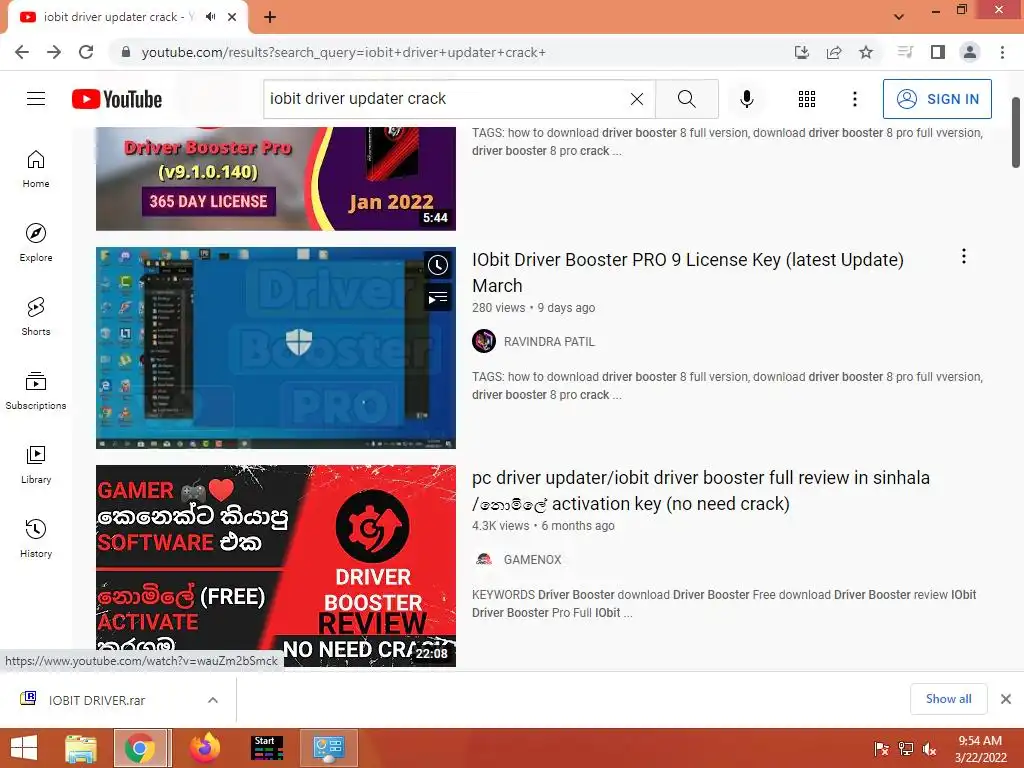Expand IOBIT DRIVER.rar download options arrow
Screen dimensions: 1024x768
tap(212, 700)
